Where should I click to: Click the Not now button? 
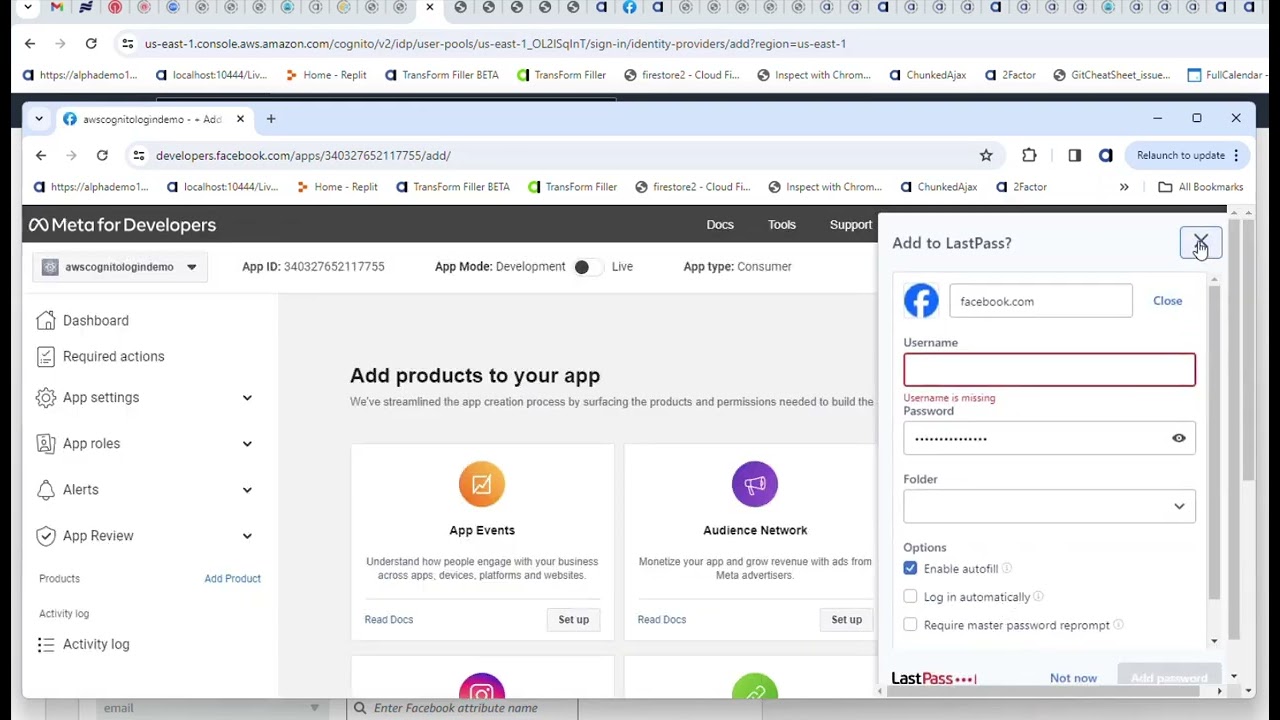(1073, 678)
